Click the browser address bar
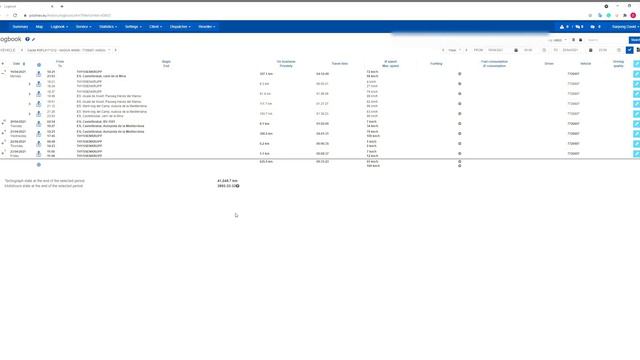Viewport: 640px width, 360px height. click(x=302, y=16)
